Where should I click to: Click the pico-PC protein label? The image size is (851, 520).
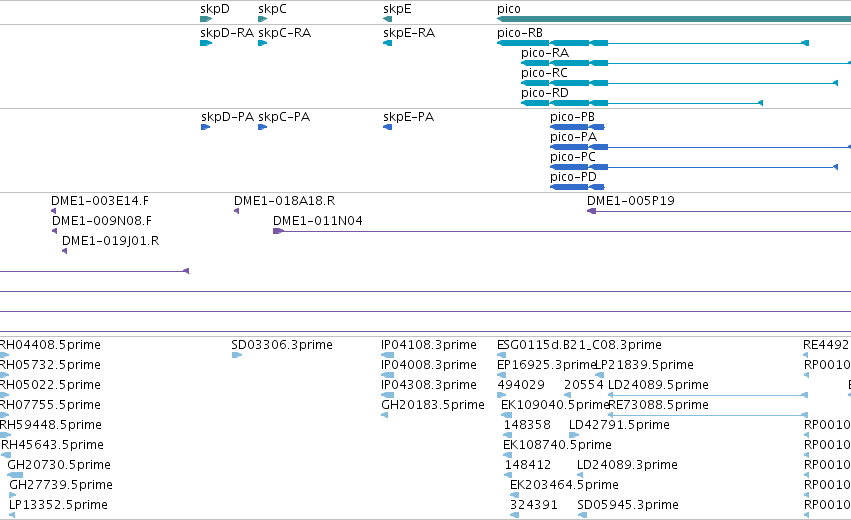573,157
